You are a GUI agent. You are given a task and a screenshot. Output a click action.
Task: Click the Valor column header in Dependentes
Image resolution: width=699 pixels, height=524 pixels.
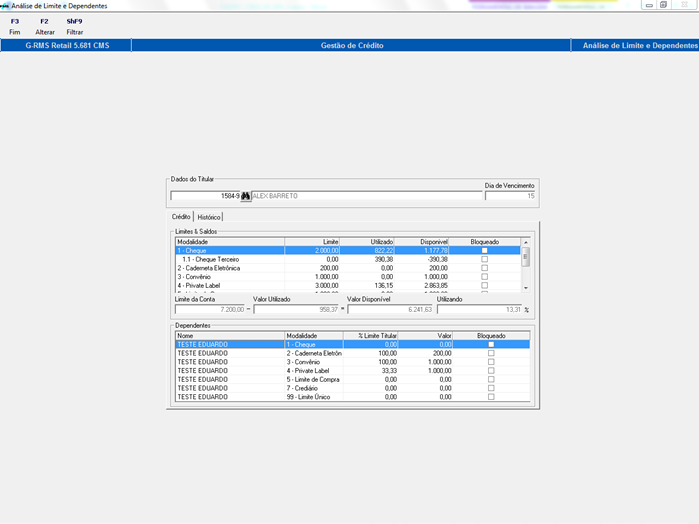tap(425, 335)
